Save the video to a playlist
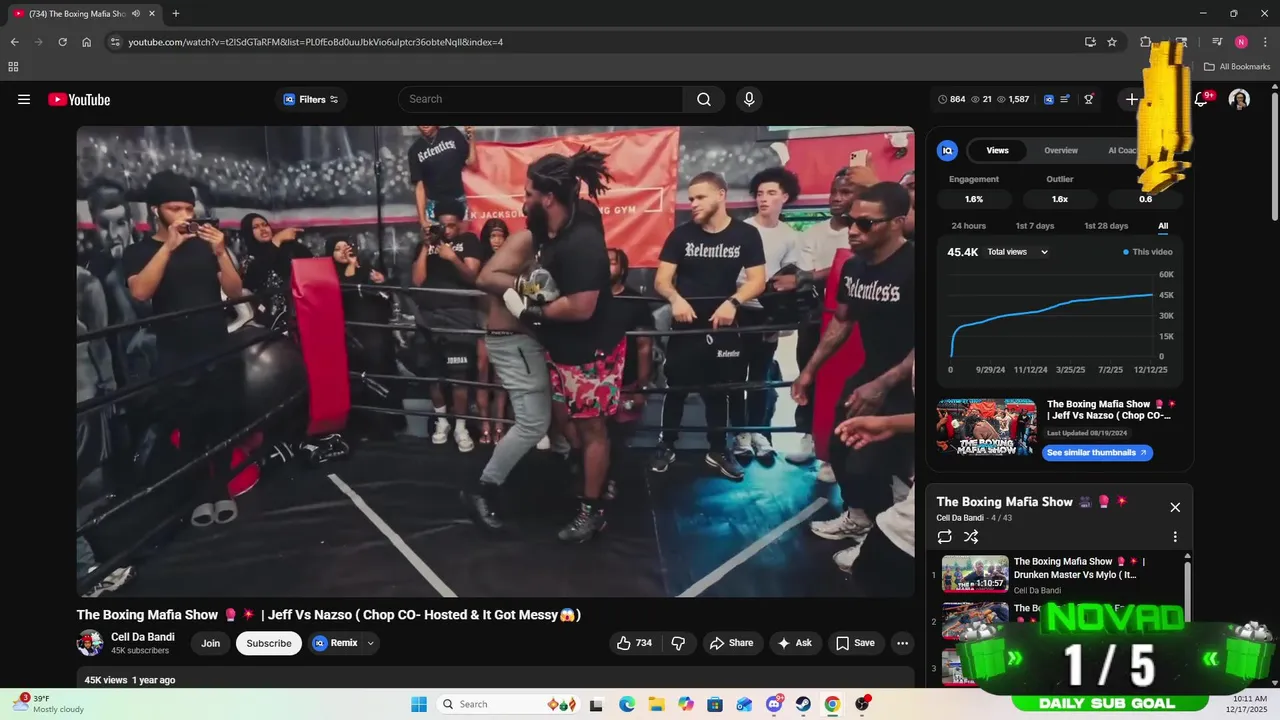Screen dimensions: 1280x720 [855, 643]
